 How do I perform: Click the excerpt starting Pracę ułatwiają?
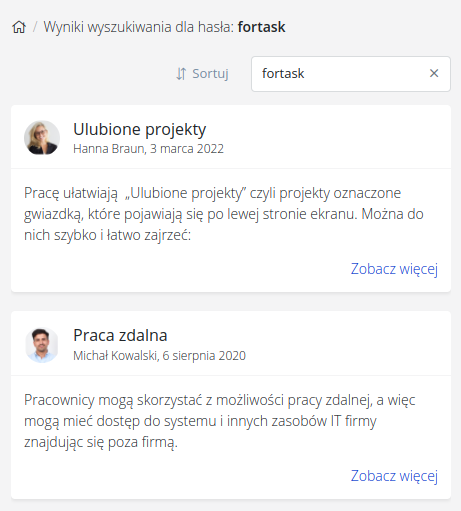pos(224,214)
